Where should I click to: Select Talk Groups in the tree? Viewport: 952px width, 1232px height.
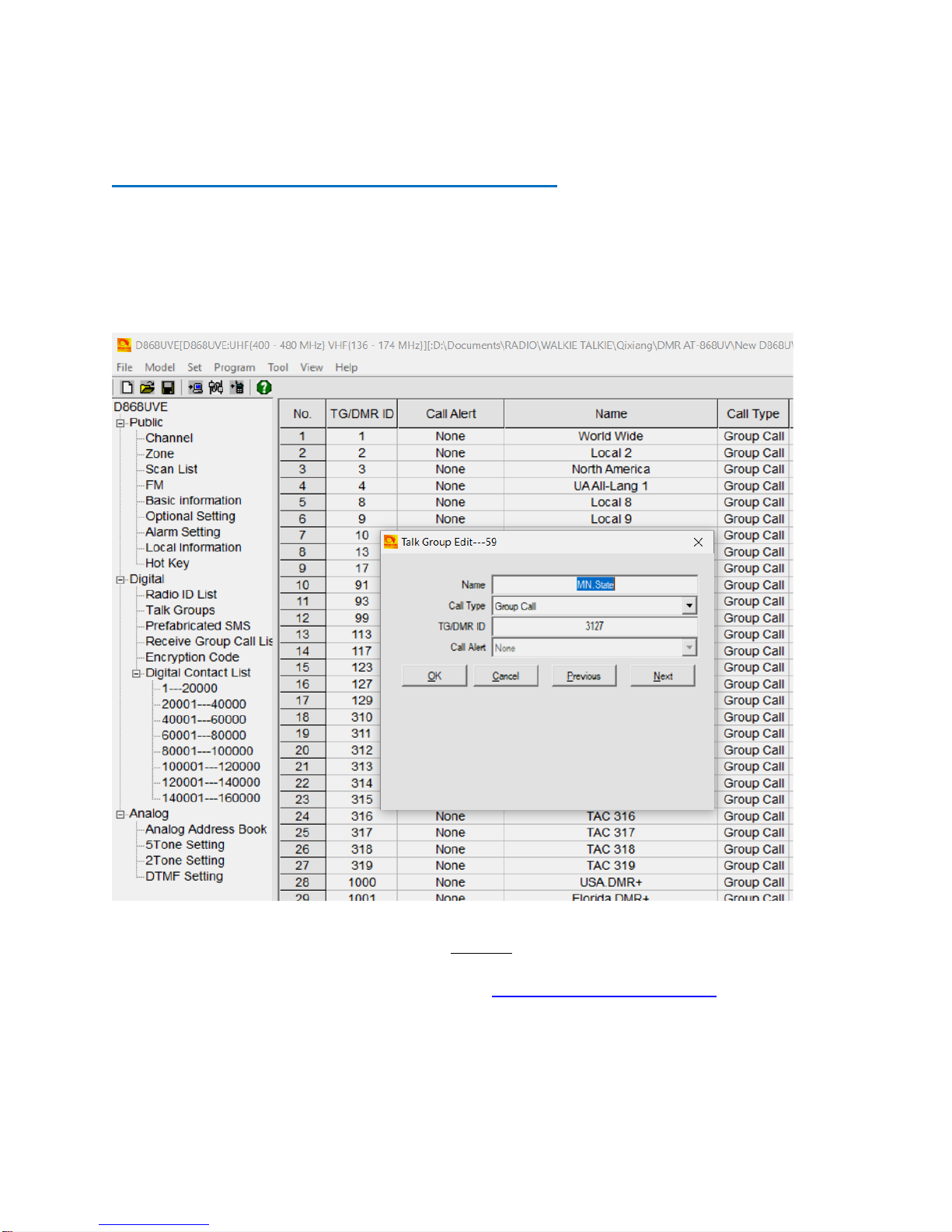180,610
